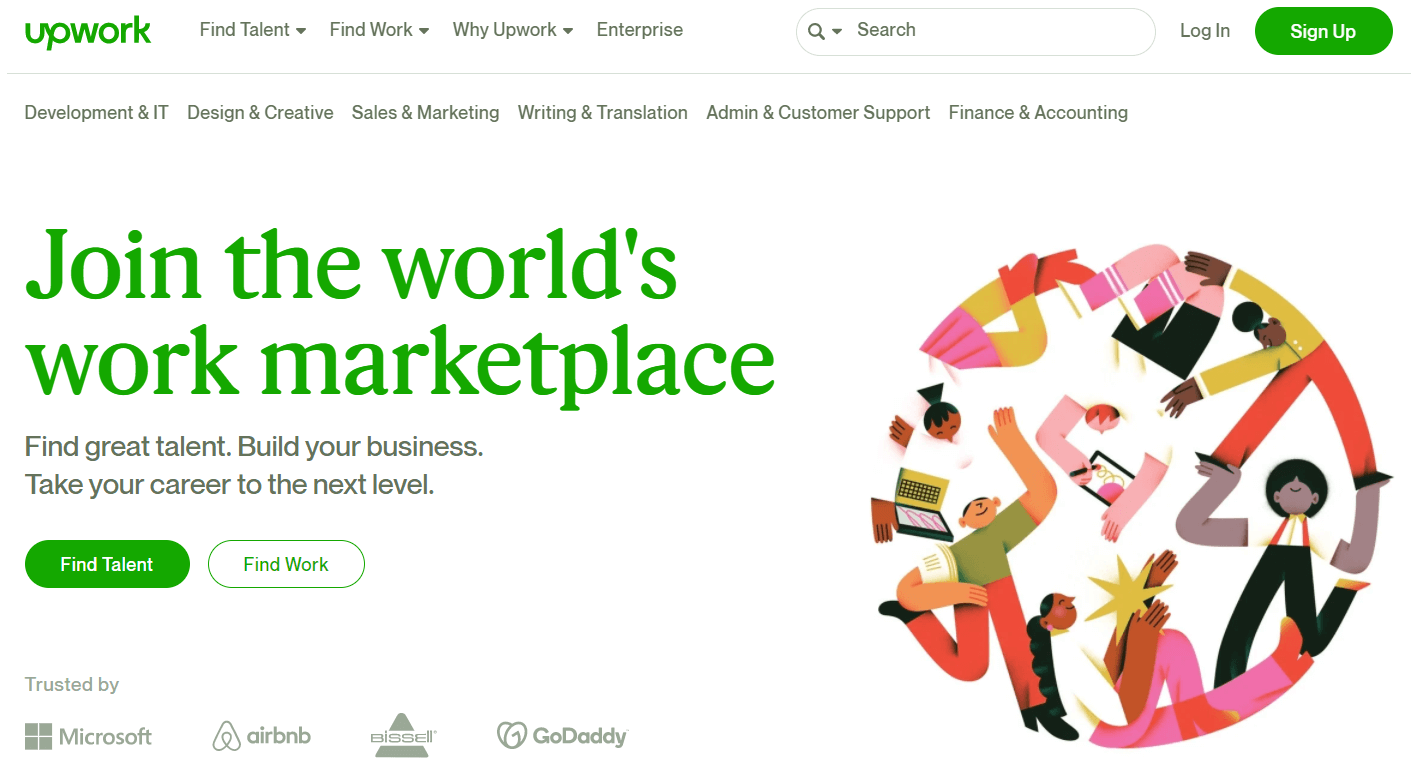The height and width of the screenshot is (778, 1423).
Task: Choose the Finance & Accounting category
Action: coord(1038,113)
